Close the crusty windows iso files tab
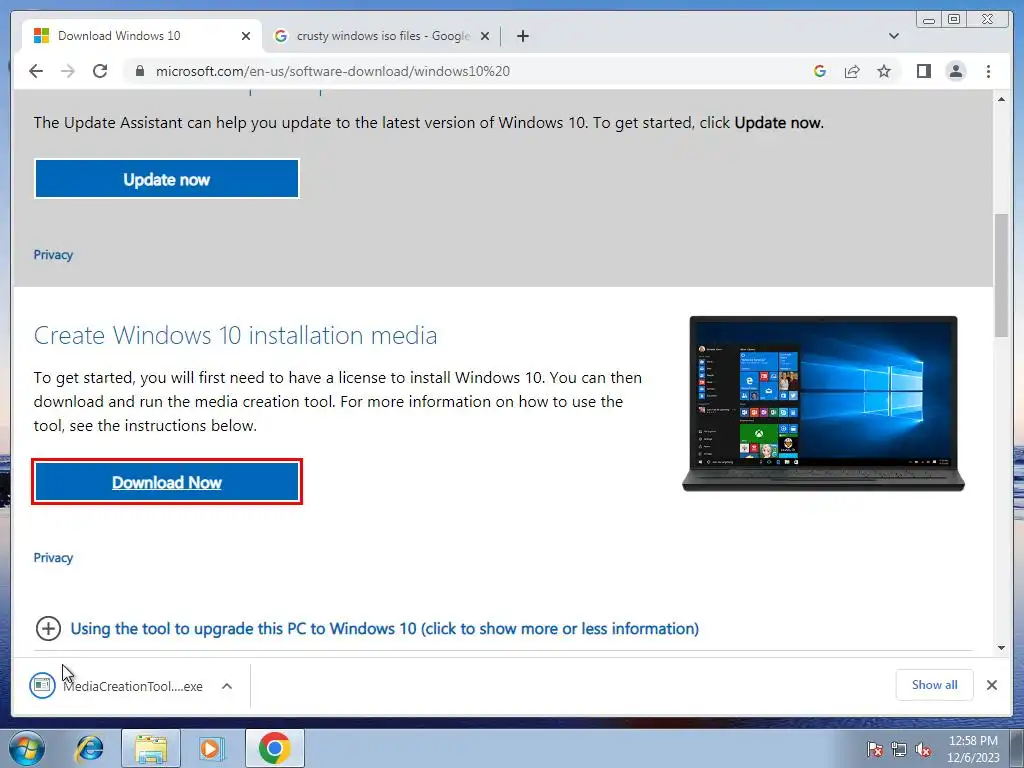The width and height of the screenshot is (1024, 768). coord(485,36)
